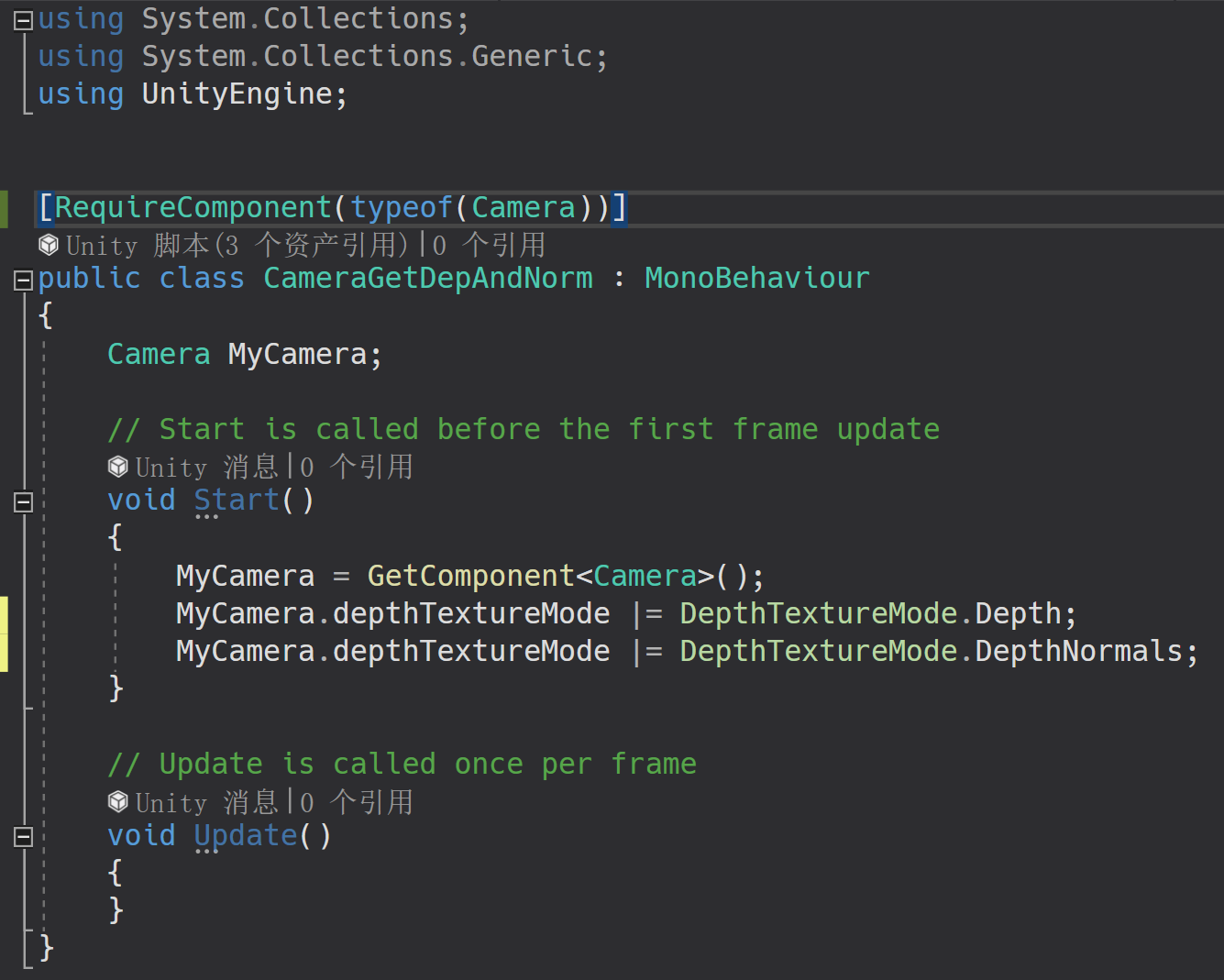Click the comment 'Update is called once per frame'
1224x980 pixels.
402,764
